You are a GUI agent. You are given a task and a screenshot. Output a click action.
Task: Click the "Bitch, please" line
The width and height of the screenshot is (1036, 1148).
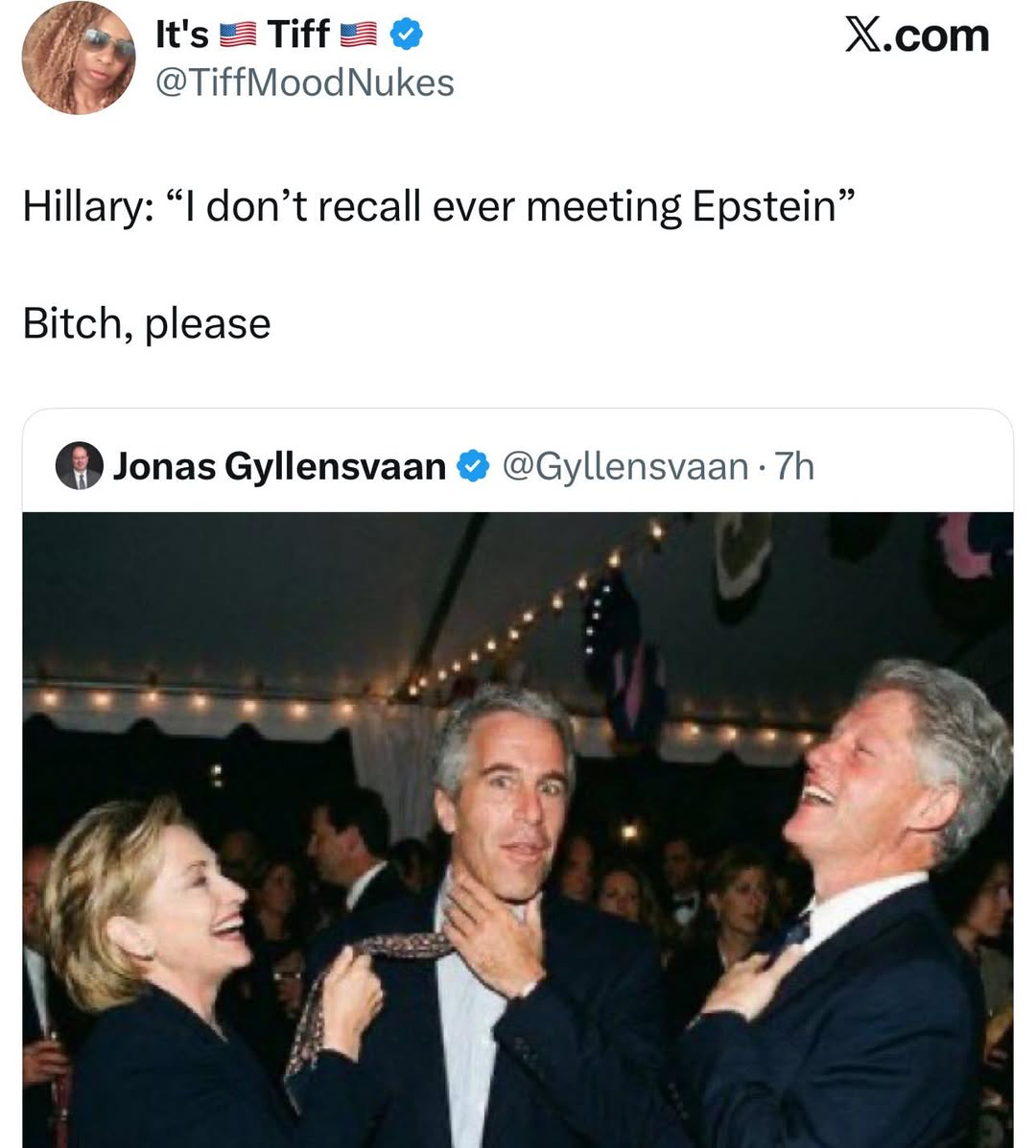[x=147, y=323]
